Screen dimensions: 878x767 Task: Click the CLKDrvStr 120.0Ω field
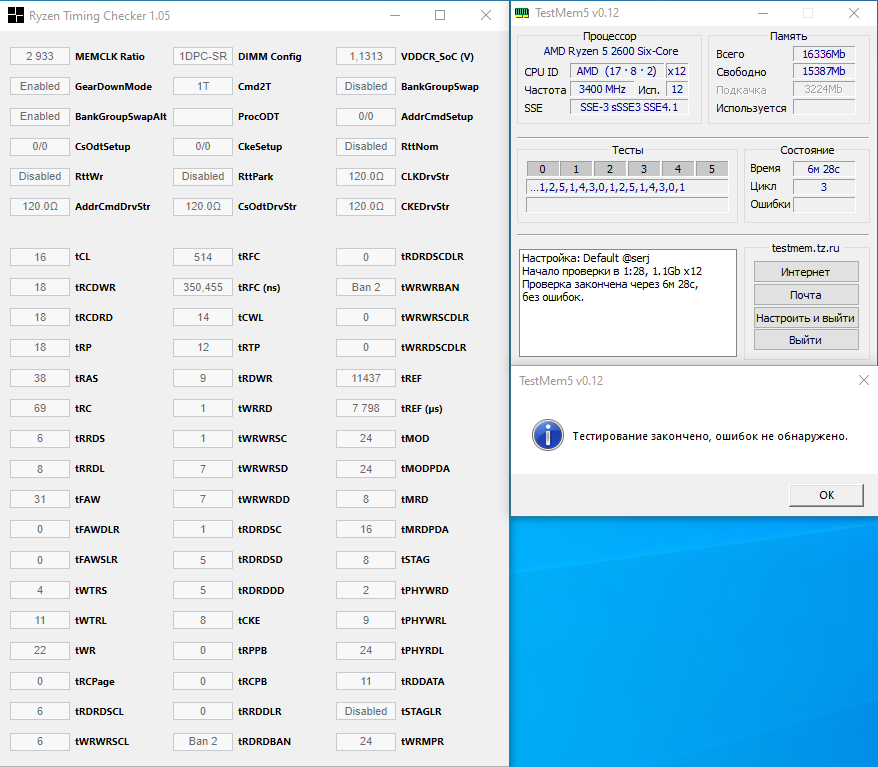[366, 176]
